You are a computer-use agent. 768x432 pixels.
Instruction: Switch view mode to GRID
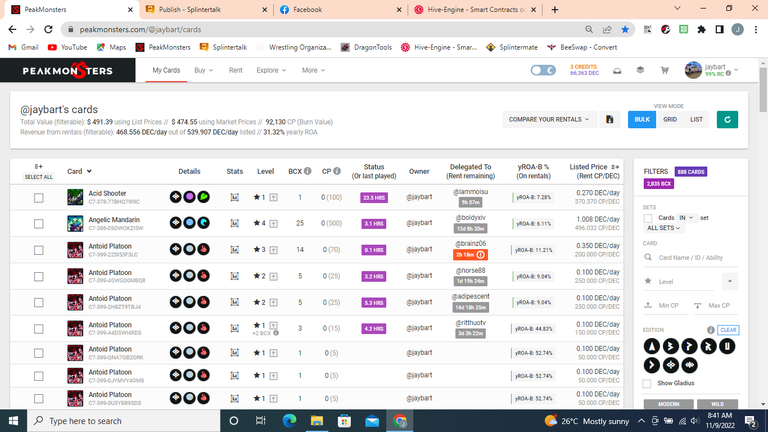pos(670,120)
